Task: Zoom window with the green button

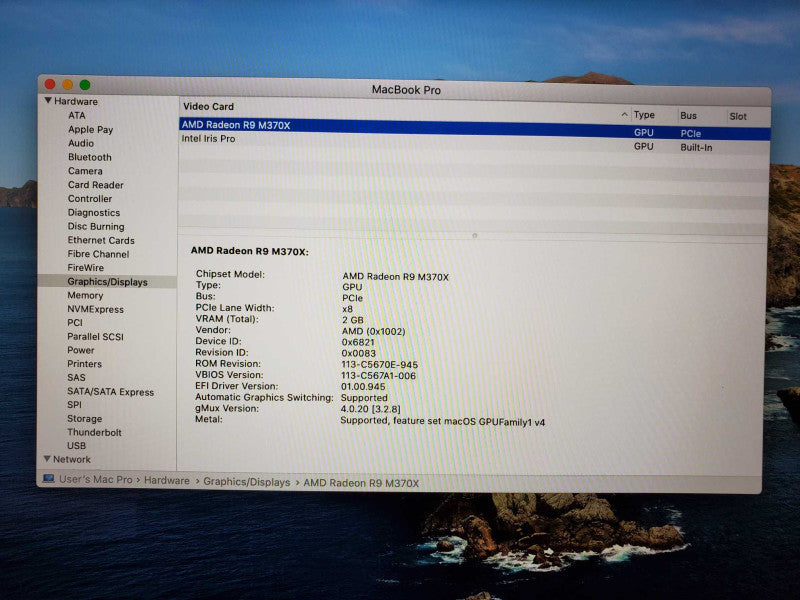Action: click(85, 85)
